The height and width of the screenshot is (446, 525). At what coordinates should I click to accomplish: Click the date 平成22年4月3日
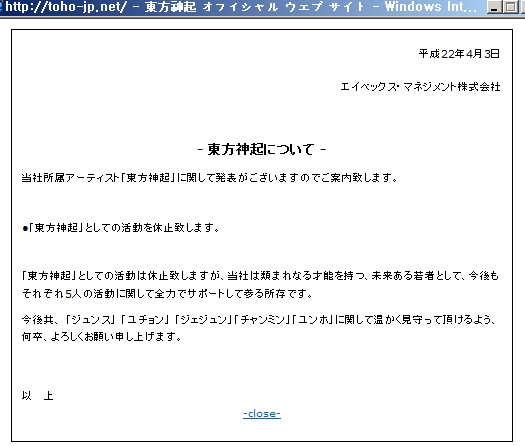click(459, 54)
